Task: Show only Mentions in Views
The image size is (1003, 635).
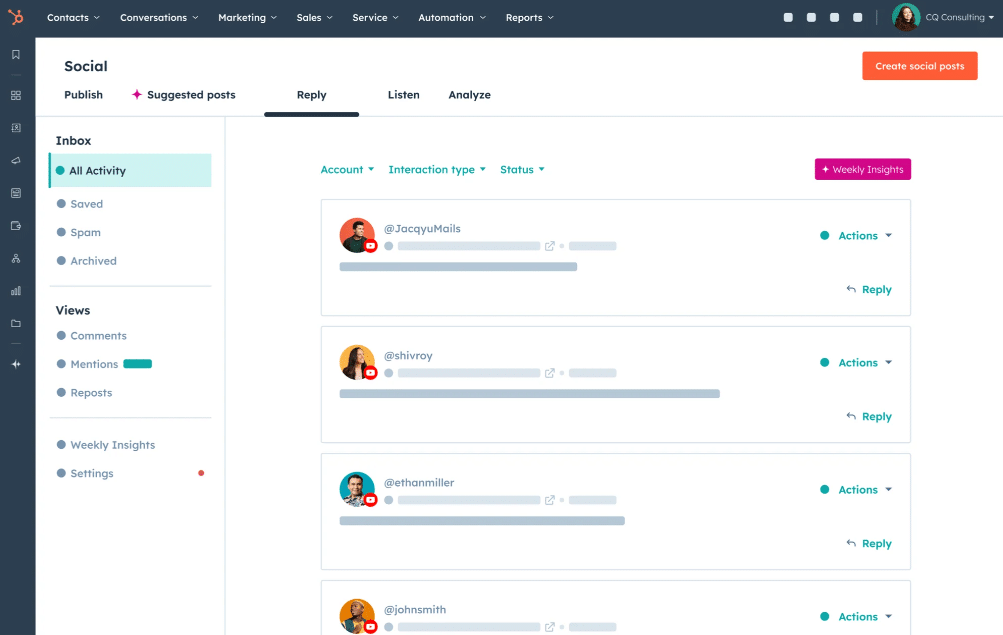Action: [94, 364]
